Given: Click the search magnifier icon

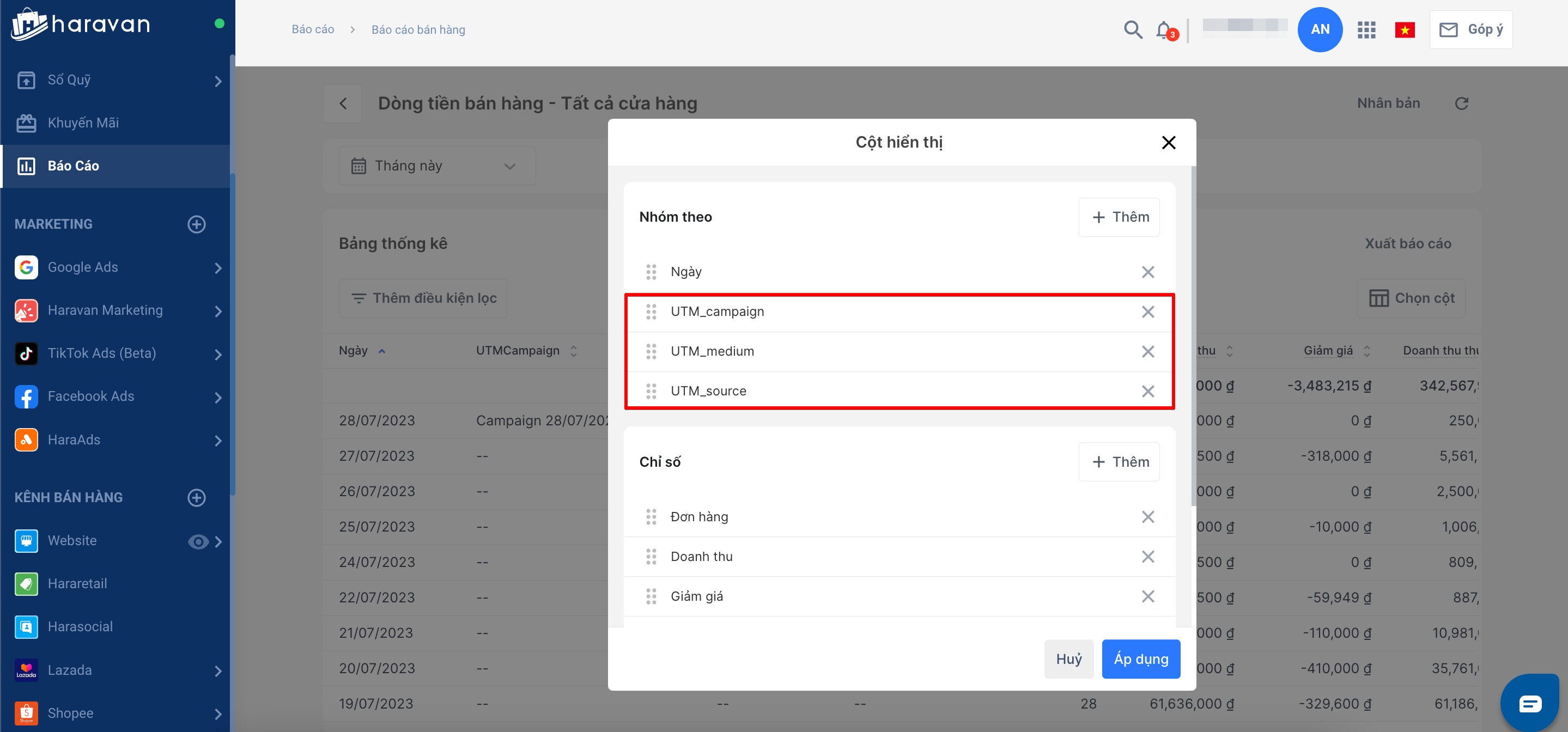Looking at the screenshot, I should [x=1132, y=29].
